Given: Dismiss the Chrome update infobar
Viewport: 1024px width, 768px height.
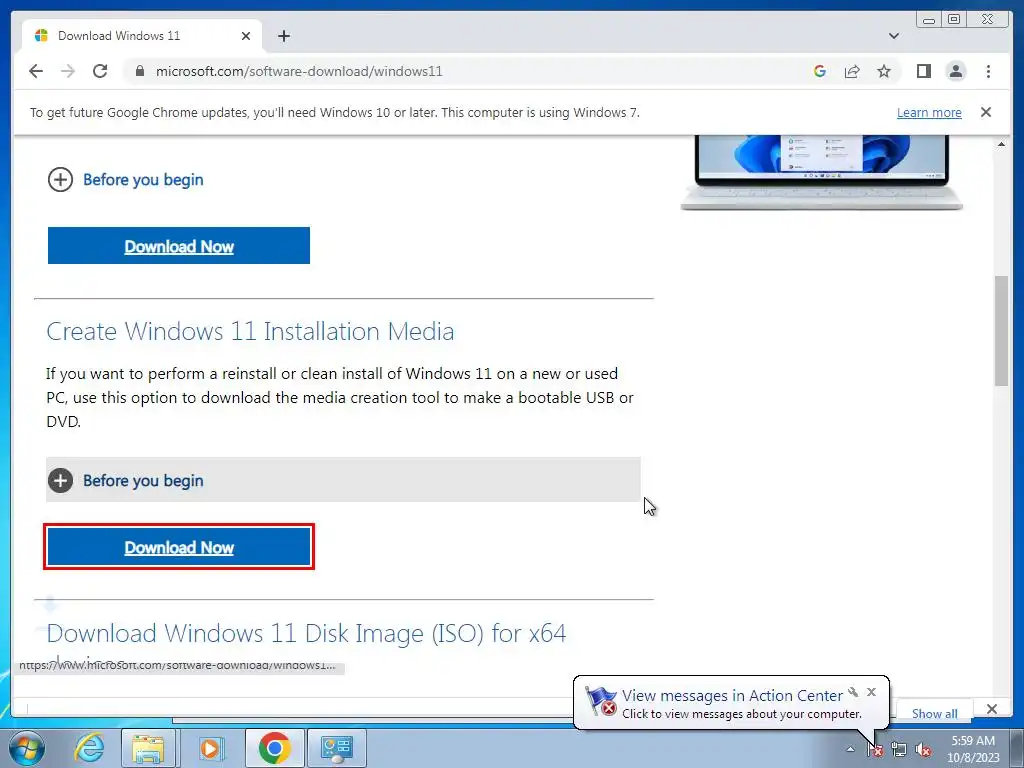Looking at the screenshot, I should [x=986, y=112].
